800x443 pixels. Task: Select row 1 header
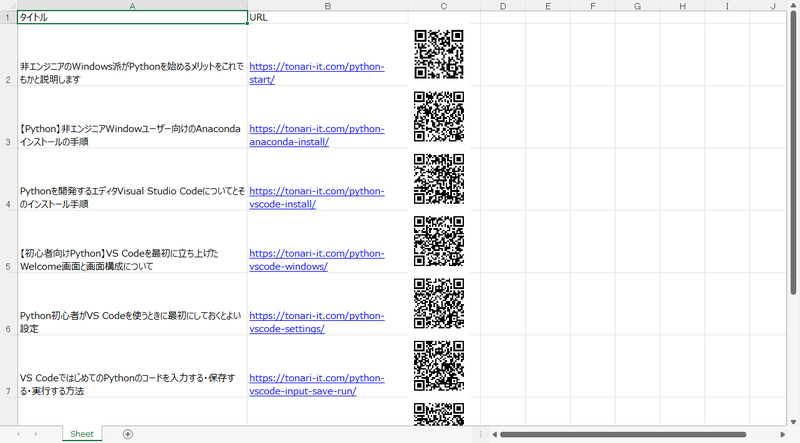8,17
